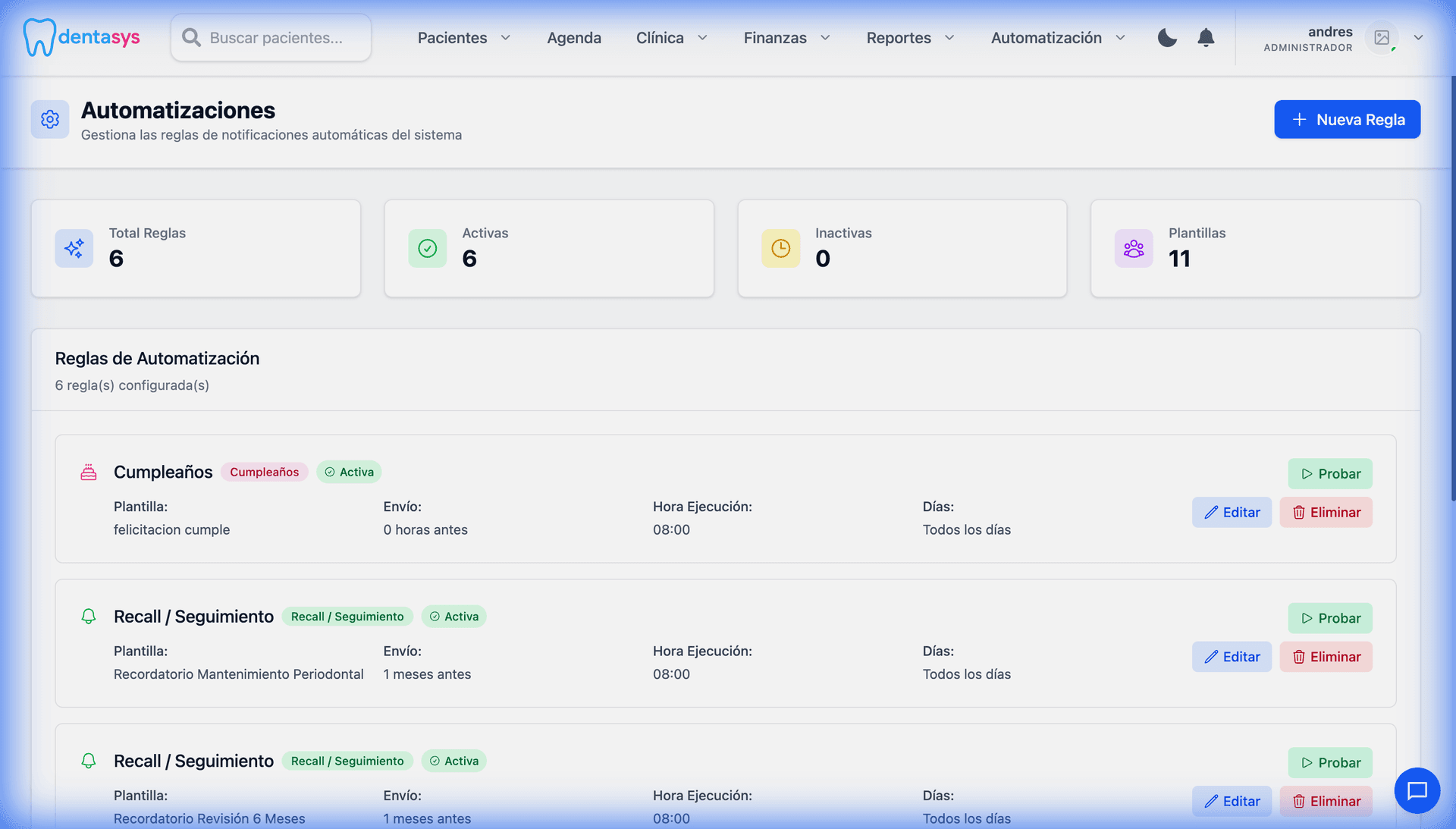The height and width of the screenshot is (829, 1456).
Task: Click the dentasys tooth logo
Action: (x=39, y=37)
